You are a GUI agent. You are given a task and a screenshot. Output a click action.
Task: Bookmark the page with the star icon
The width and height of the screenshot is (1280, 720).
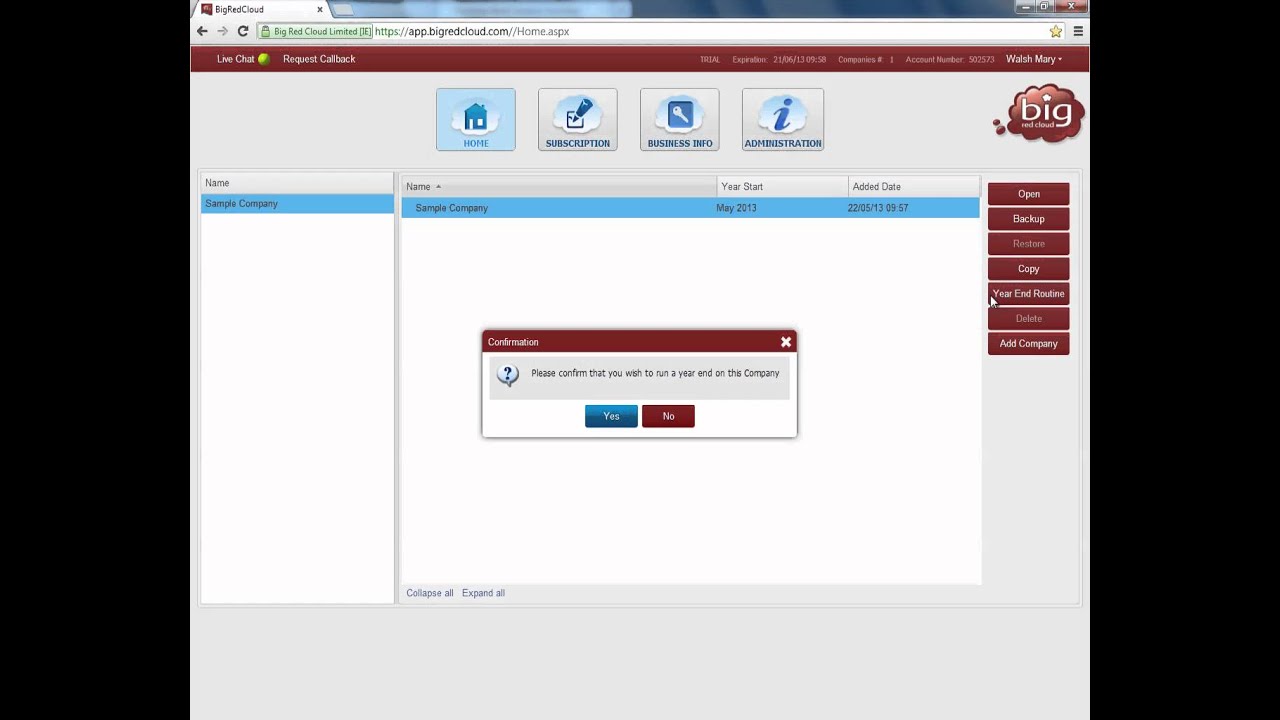[x=1056, y=31]
